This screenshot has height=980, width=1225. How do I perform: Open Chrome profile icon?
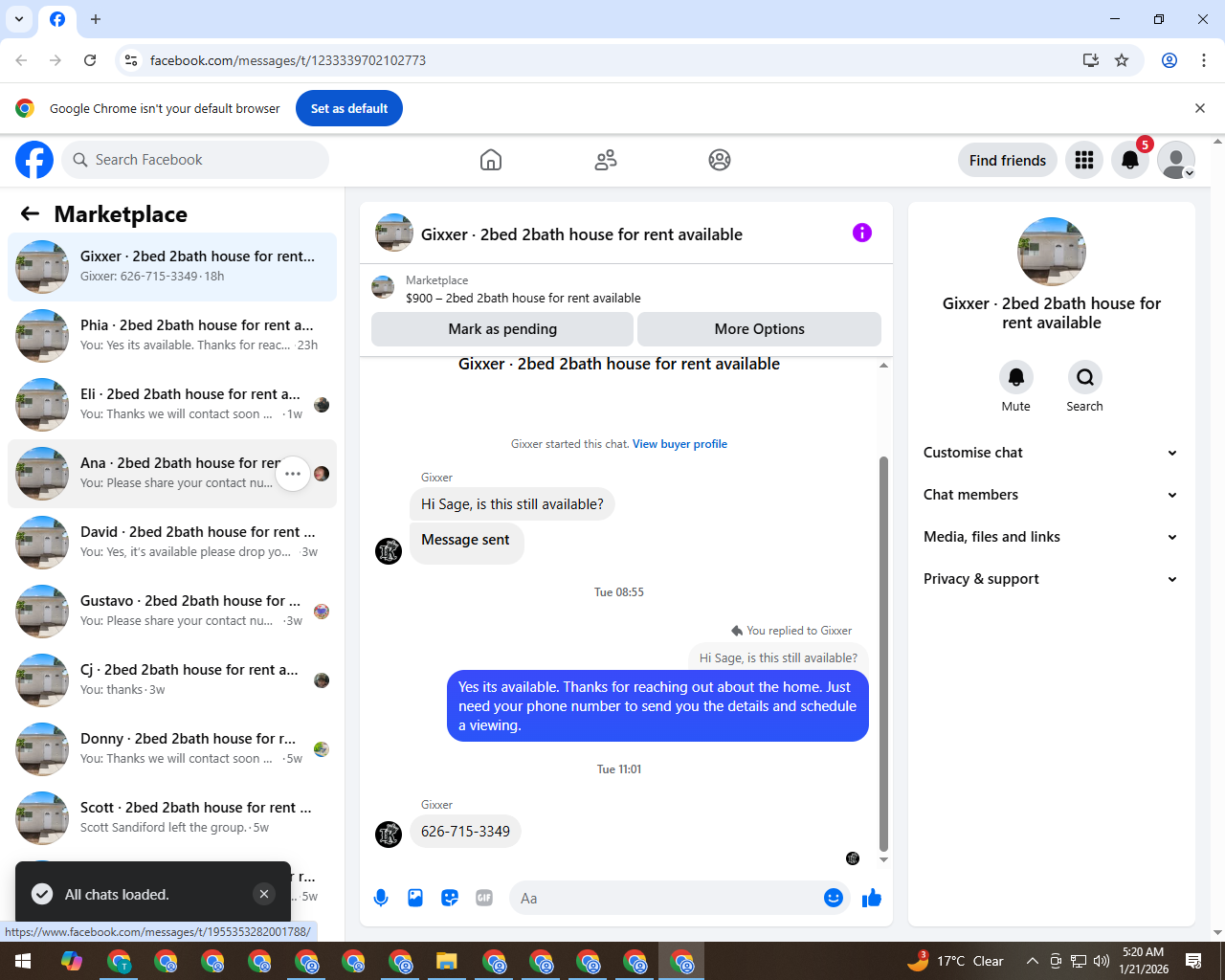[1169, 60]
